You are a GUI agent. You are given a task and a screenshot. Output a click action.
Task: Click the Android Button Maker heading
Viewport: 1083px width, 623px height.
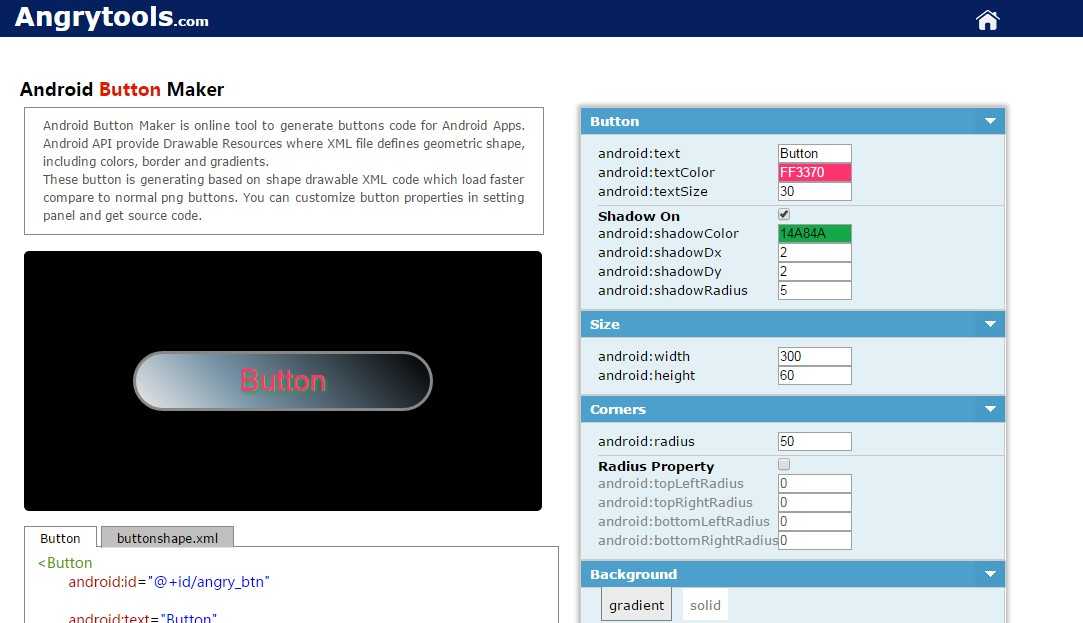[122, 89]
